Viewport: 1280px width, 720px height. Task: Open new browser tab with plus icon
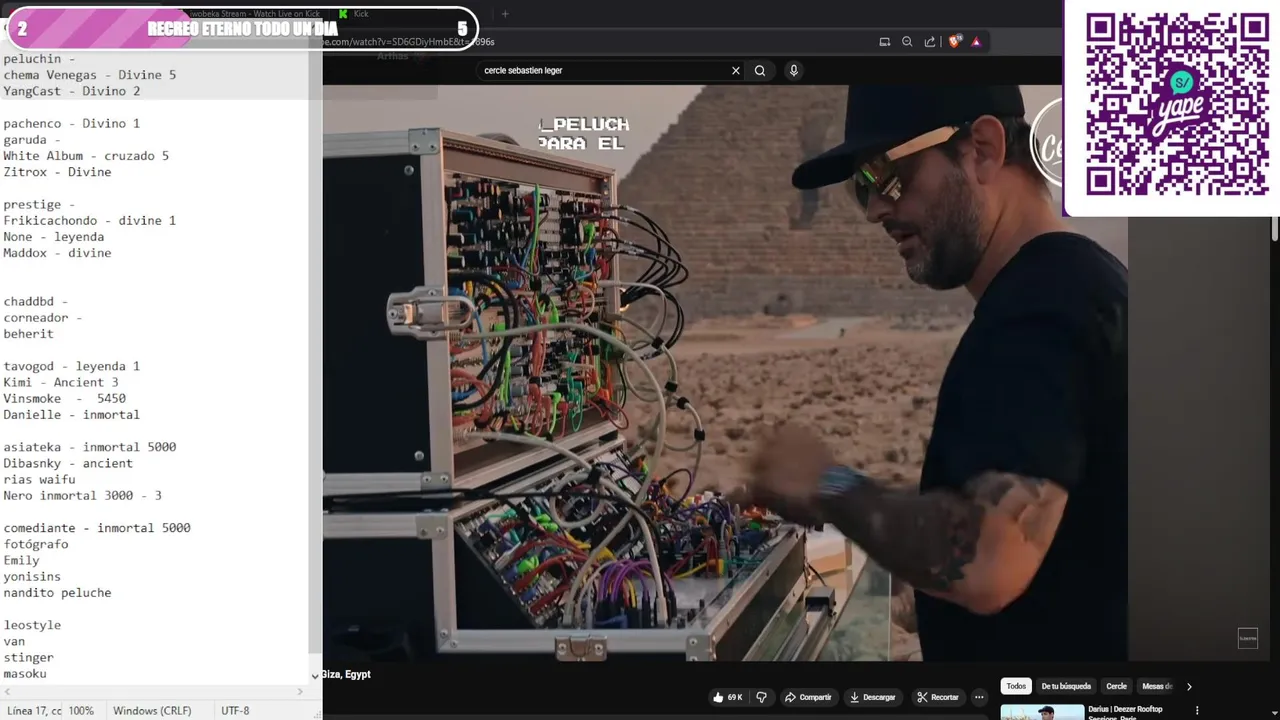point(505,14)
